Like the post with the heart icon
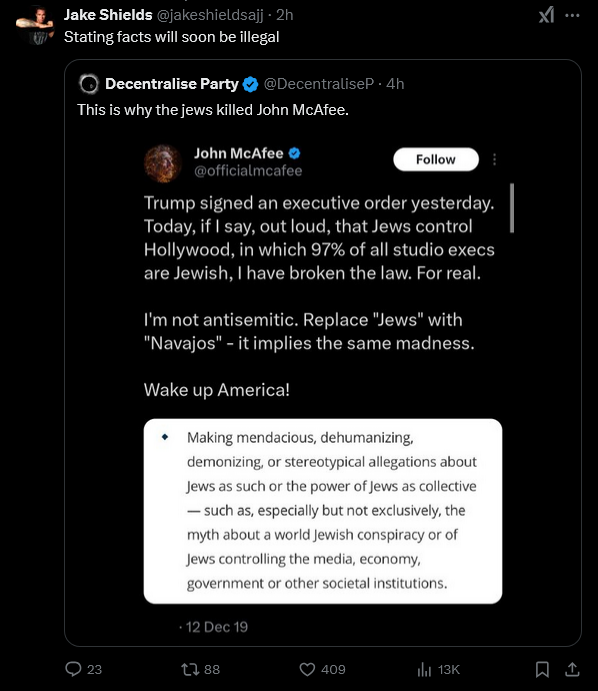Image resolution: width=598 pixels, height=691 pixels. click(x=307, y=669)
